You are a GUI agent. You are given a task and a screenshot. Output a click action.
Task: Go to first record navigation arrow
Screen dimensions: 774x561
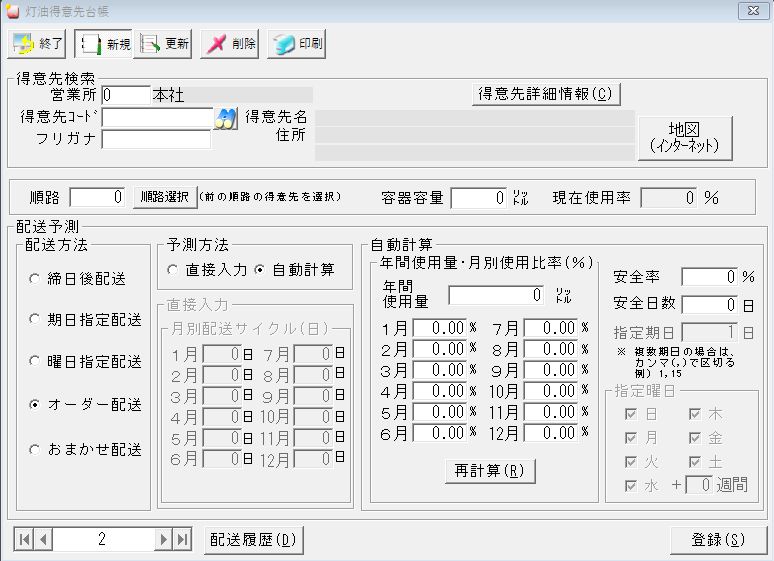(x=24, y=540)
